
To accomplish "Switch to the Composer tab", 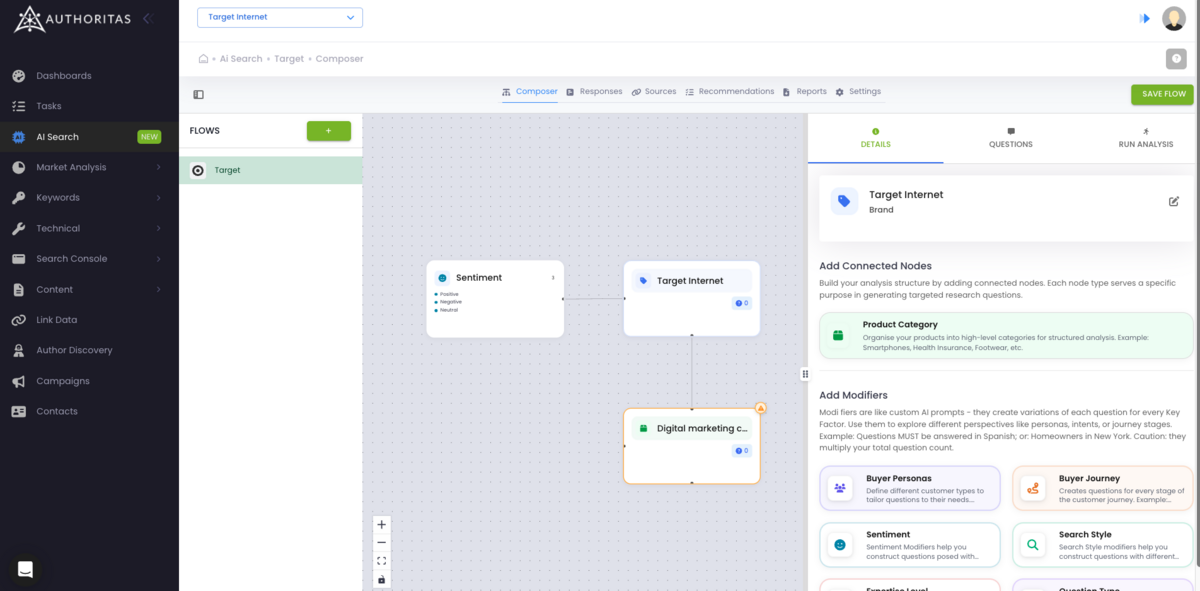I will pos(530,92).
